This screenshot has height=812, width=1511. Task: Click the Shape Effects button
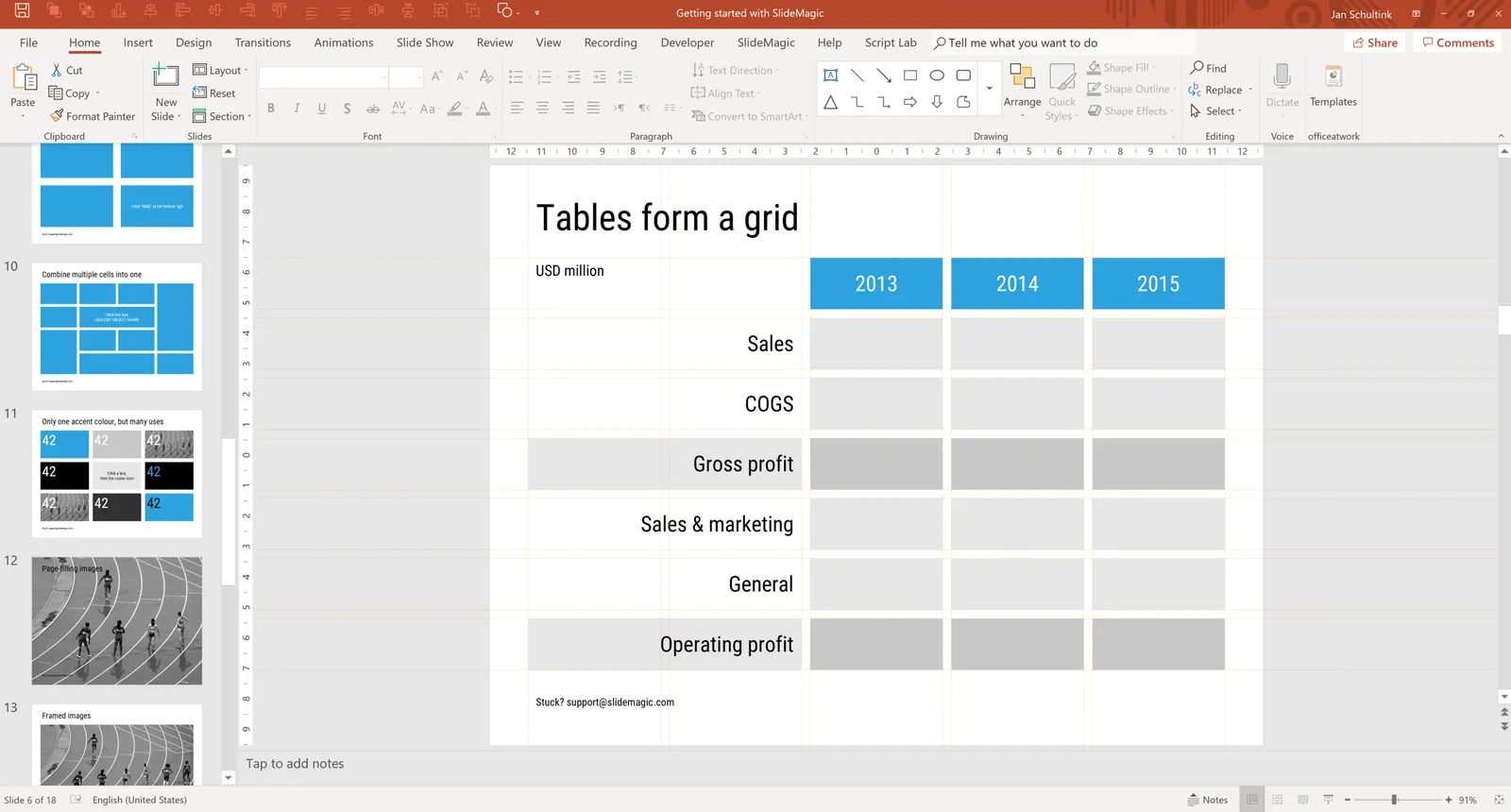pos(1130,110)
